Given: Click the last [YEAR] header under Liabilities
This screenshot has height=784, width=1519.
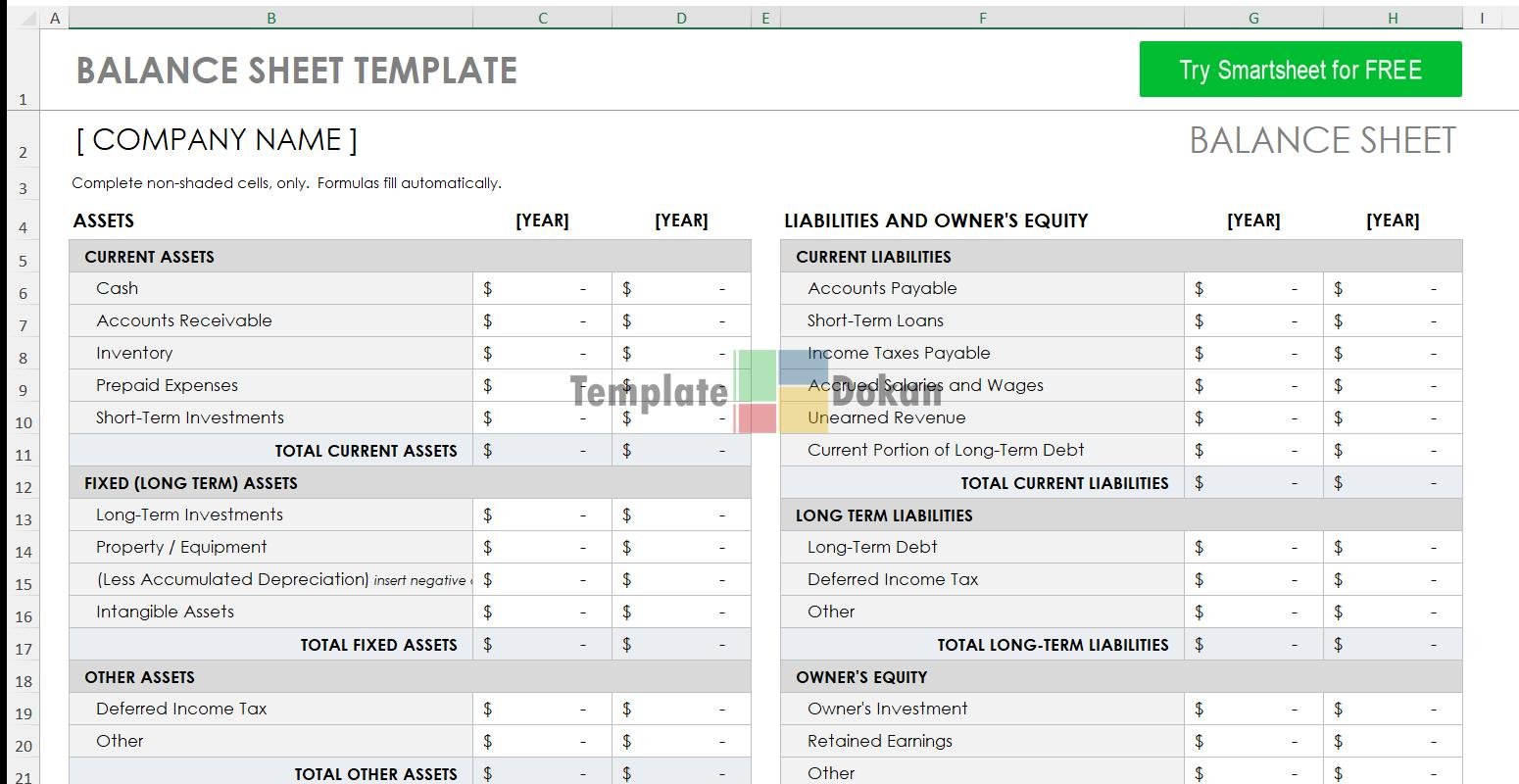Looking at the screenshot, I should pyautogui.click(x=1392, y=220).
